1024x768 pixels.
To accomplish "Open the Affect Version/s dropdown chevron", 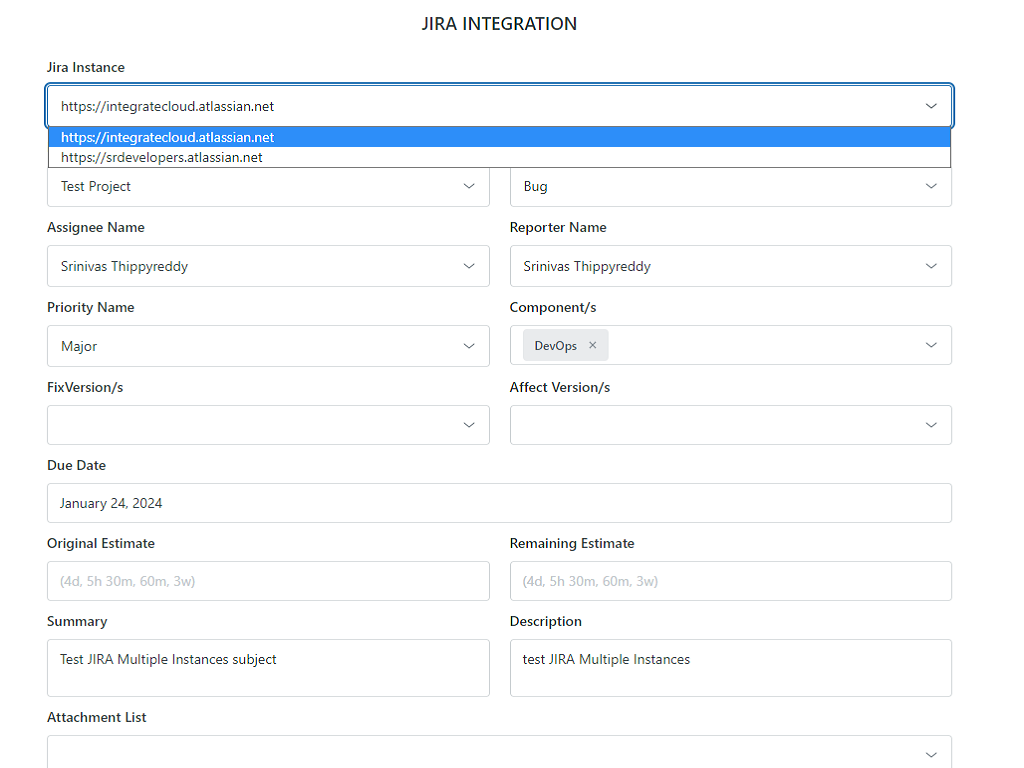I will pyautogui.click(x=930, y=425).
